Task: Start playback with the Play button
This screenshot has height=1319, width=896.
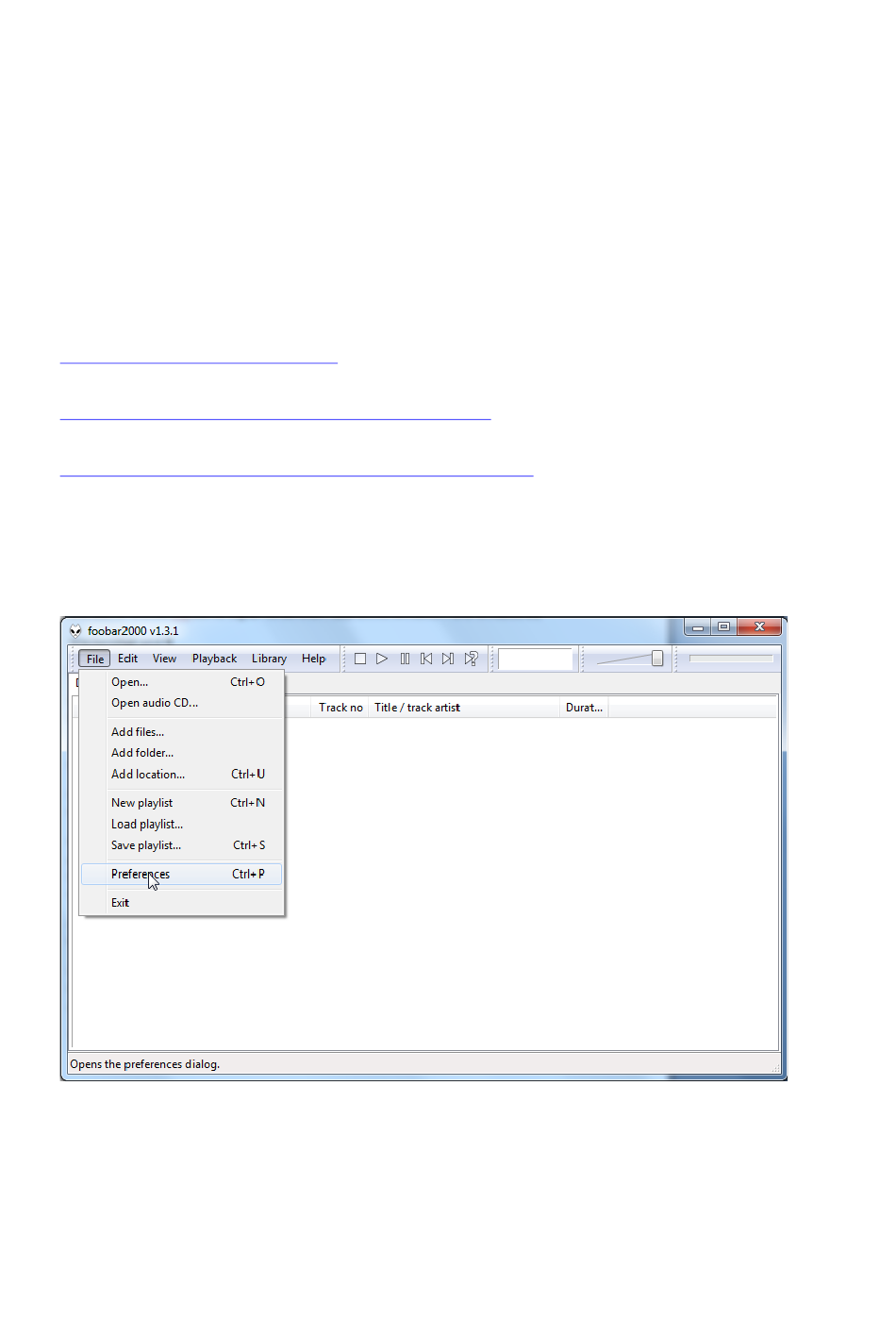Action: point(382,659)
